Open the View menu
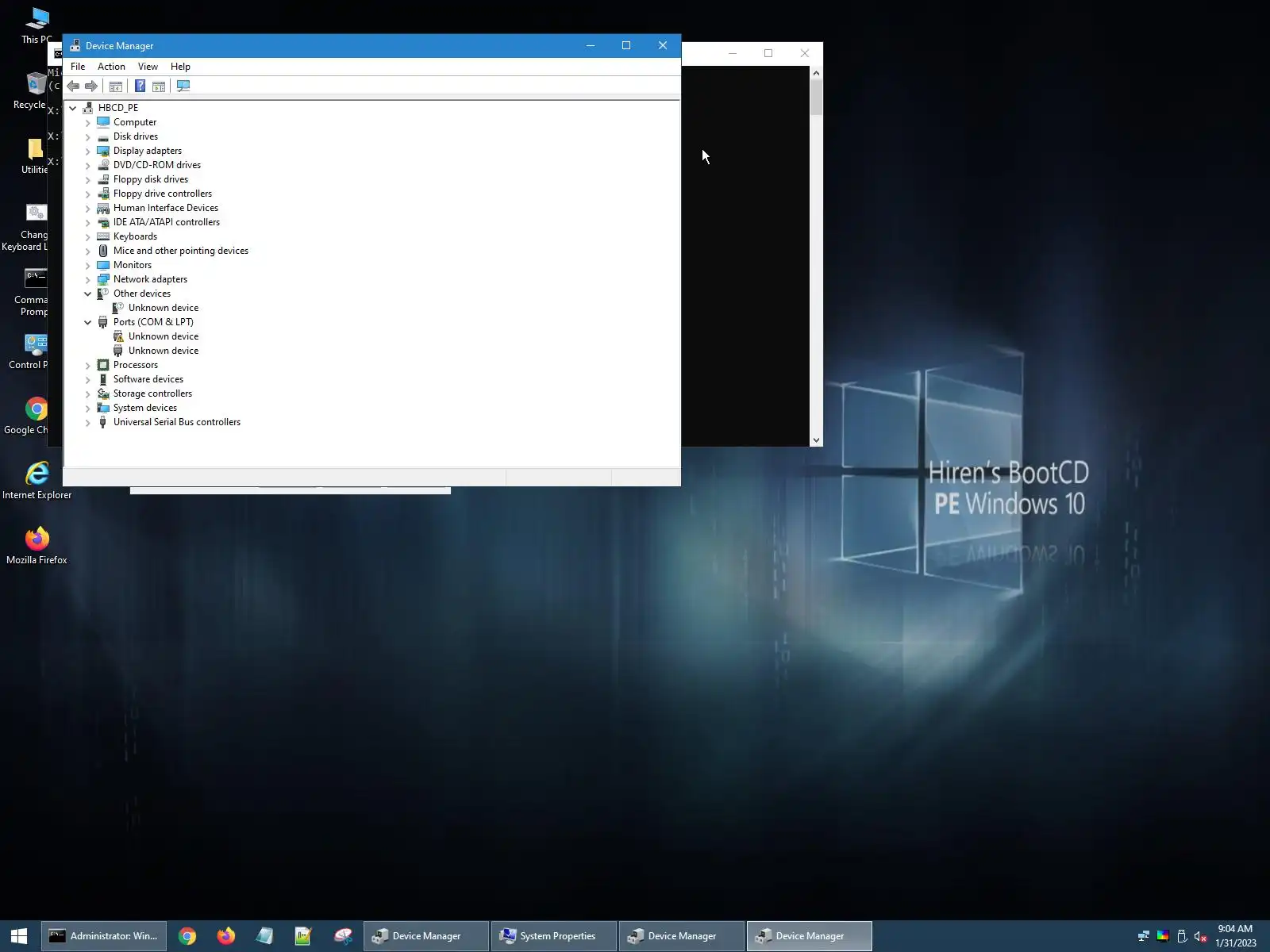 pos(148,67)
